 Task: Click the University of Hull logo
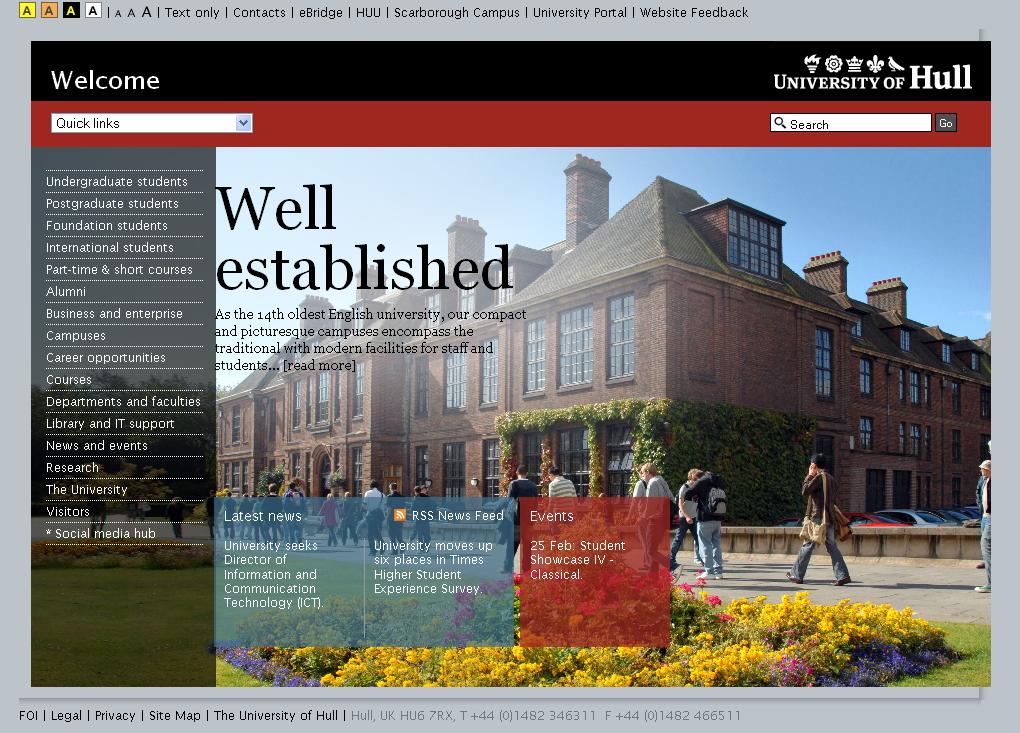click(x=872, y=73)
